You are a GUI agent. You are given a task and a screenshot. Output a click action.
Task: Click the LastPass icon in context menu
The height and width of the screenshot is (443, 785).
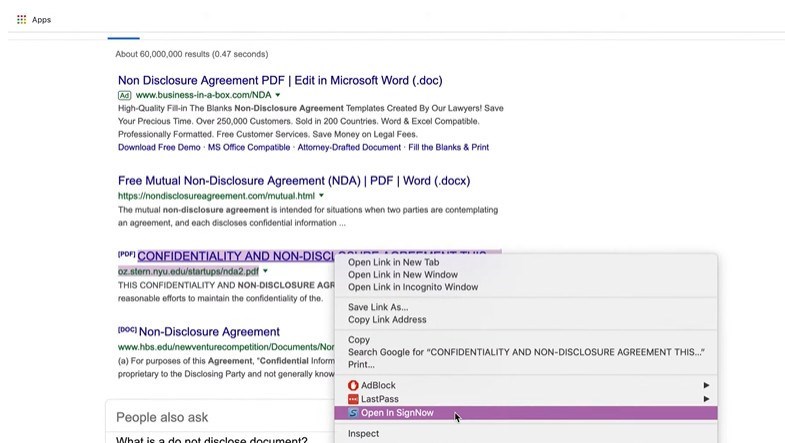pyautogui.click(x=353, y=399)
